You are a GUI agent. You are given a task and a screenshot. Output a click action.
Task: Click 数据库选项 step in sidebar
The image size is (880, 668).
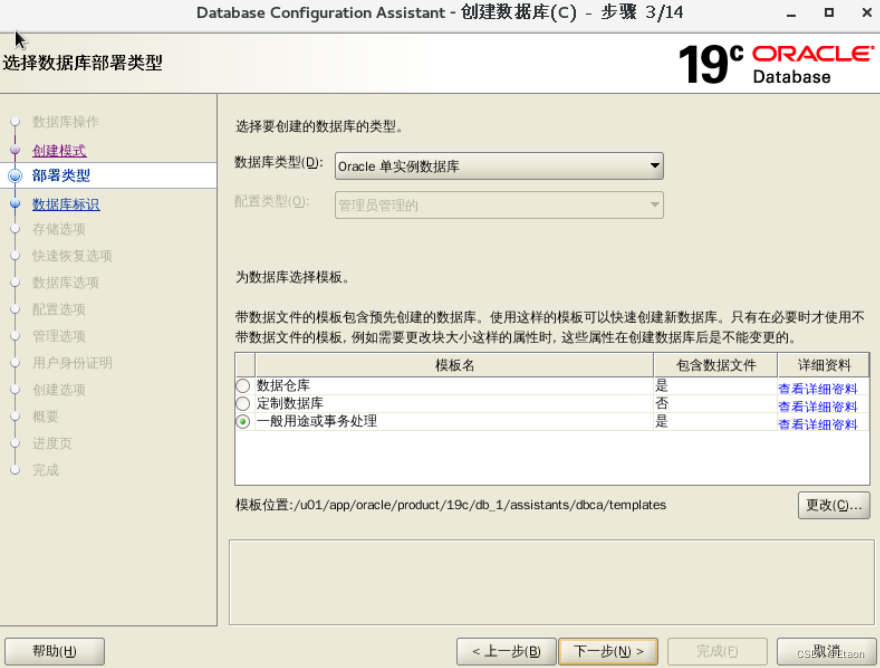(65, 282)
